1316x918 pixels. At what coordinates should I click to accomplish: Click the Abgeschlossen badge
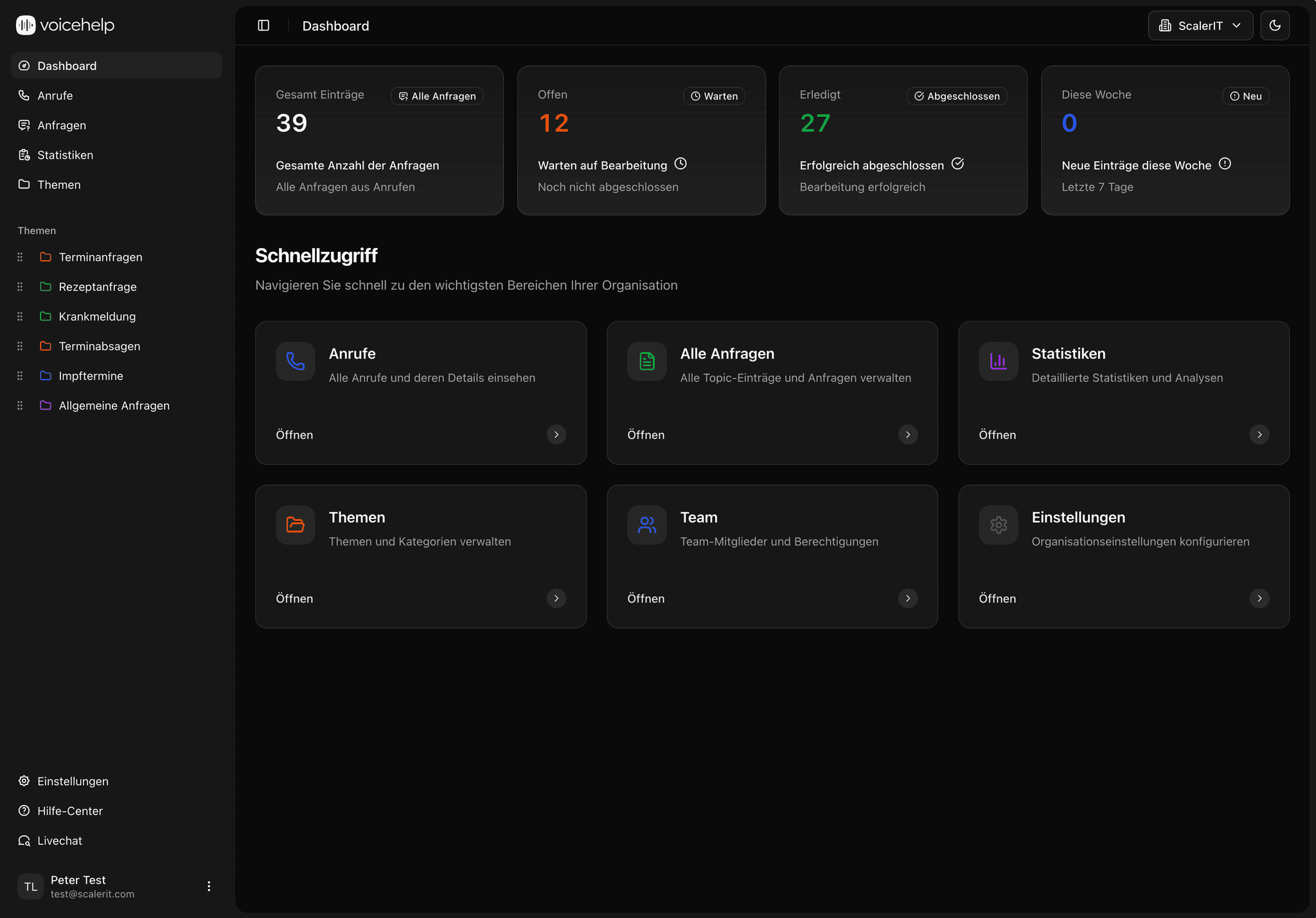click(x=957, y=96)
